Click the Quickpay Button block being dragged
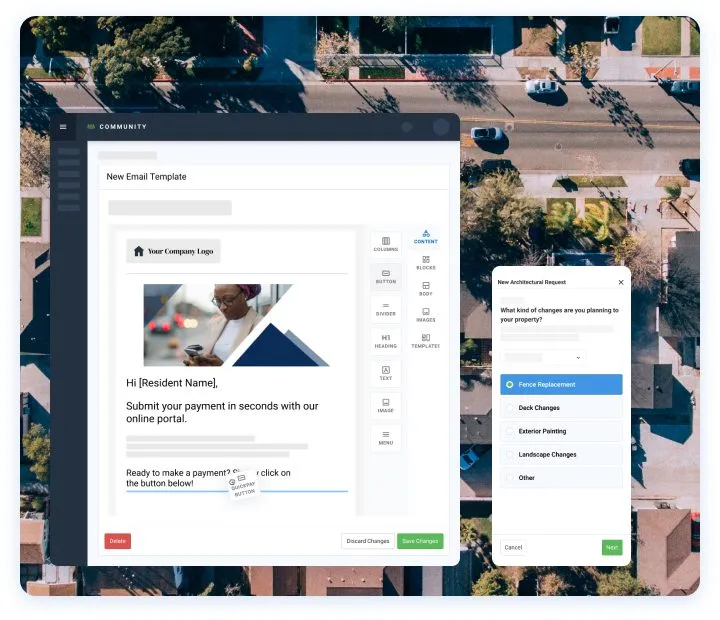 pos(243,485)
